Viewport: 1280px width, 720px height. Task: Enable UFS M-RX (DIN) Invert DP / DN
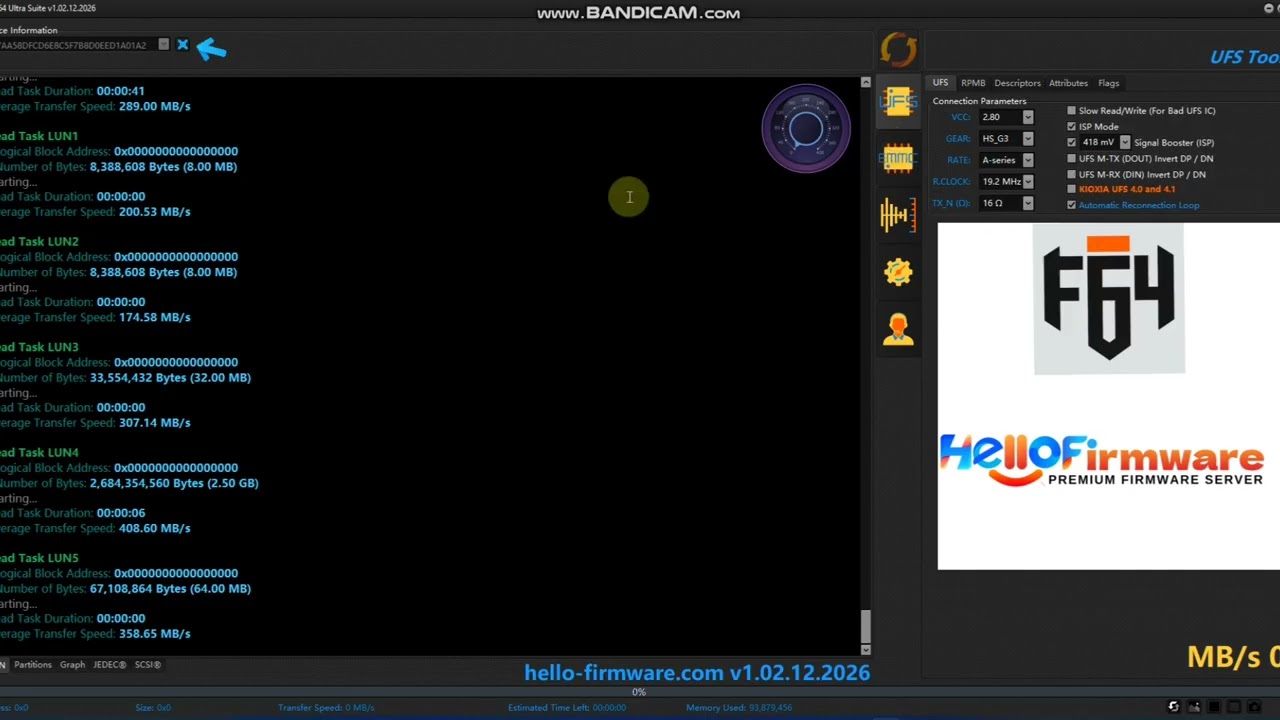point(1071,175)
